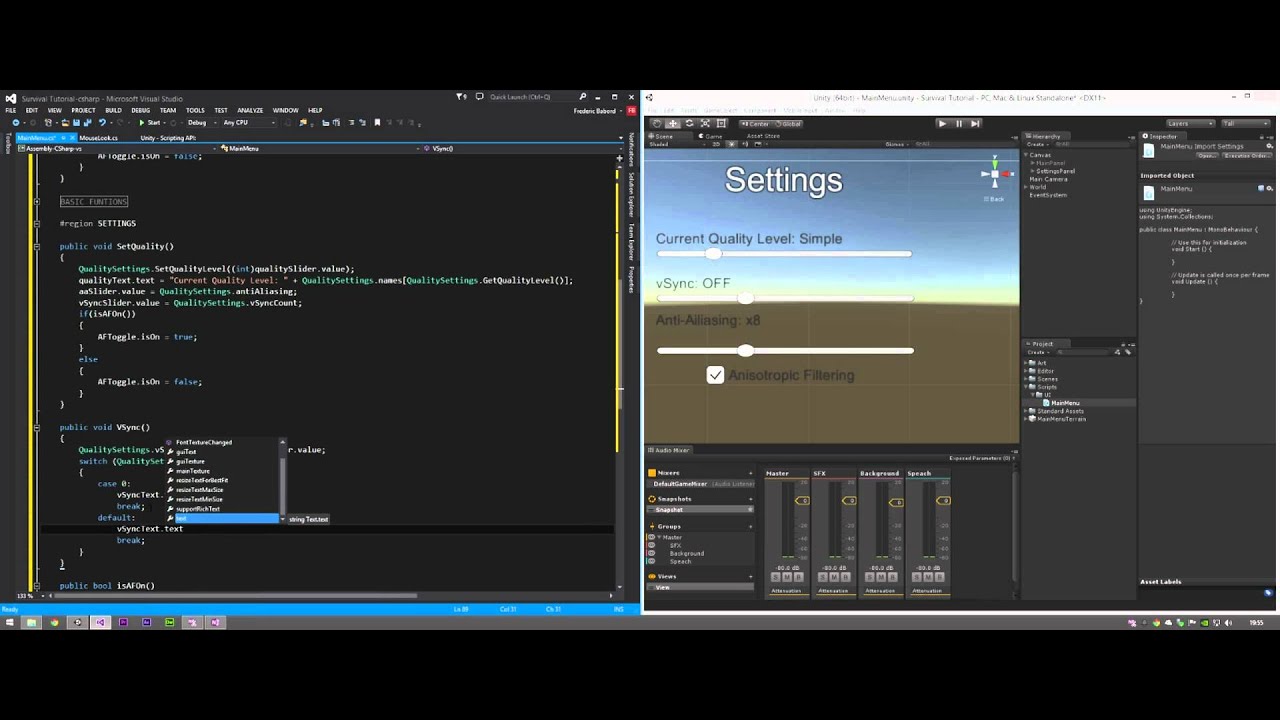Expand the SettingsPanel item in the Hierarchy
This screenshot has width=1280, height=720.
tap(1033, 171)
